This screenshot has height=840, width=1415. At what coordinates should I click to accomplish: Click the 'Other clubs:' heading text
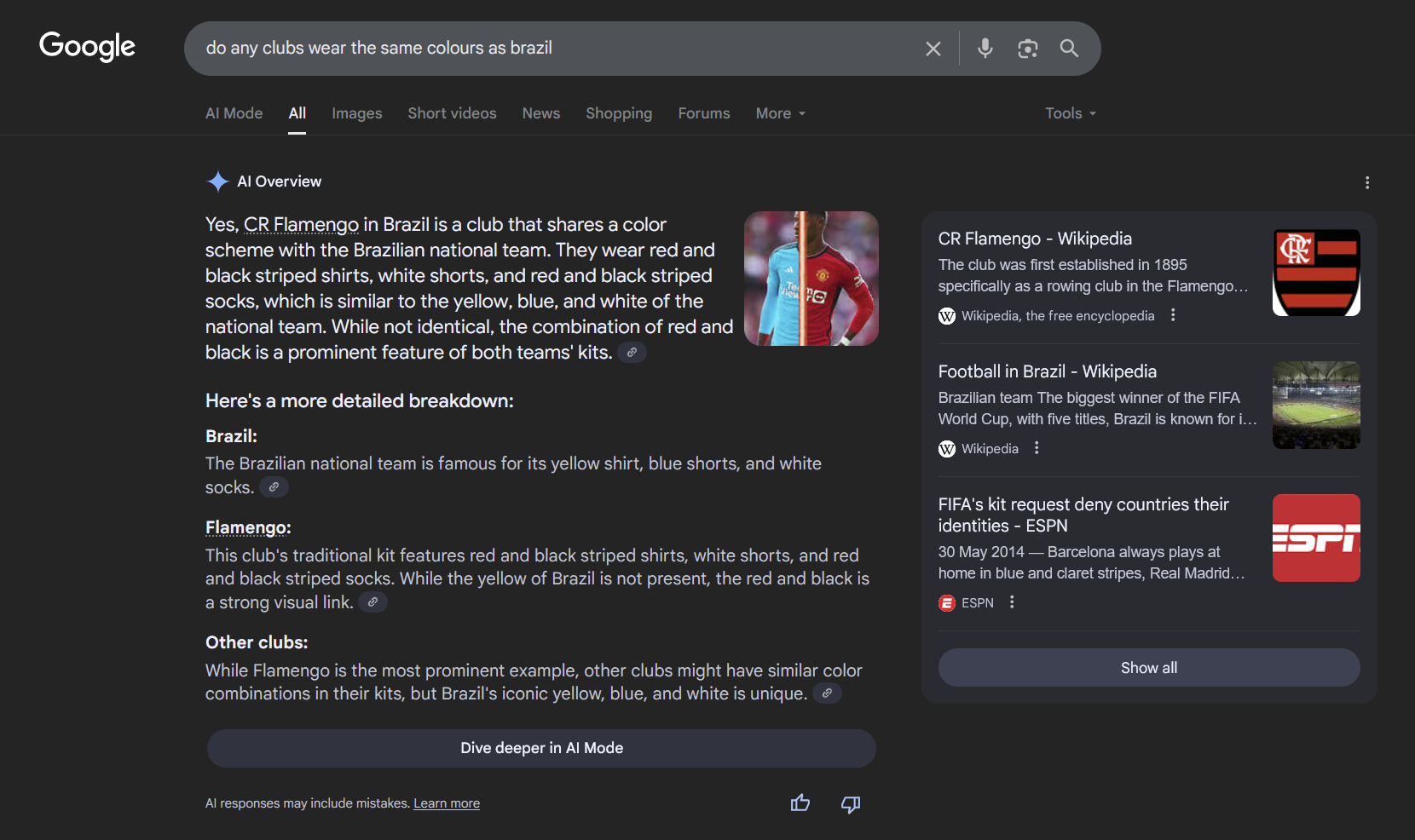coord(257,642)
